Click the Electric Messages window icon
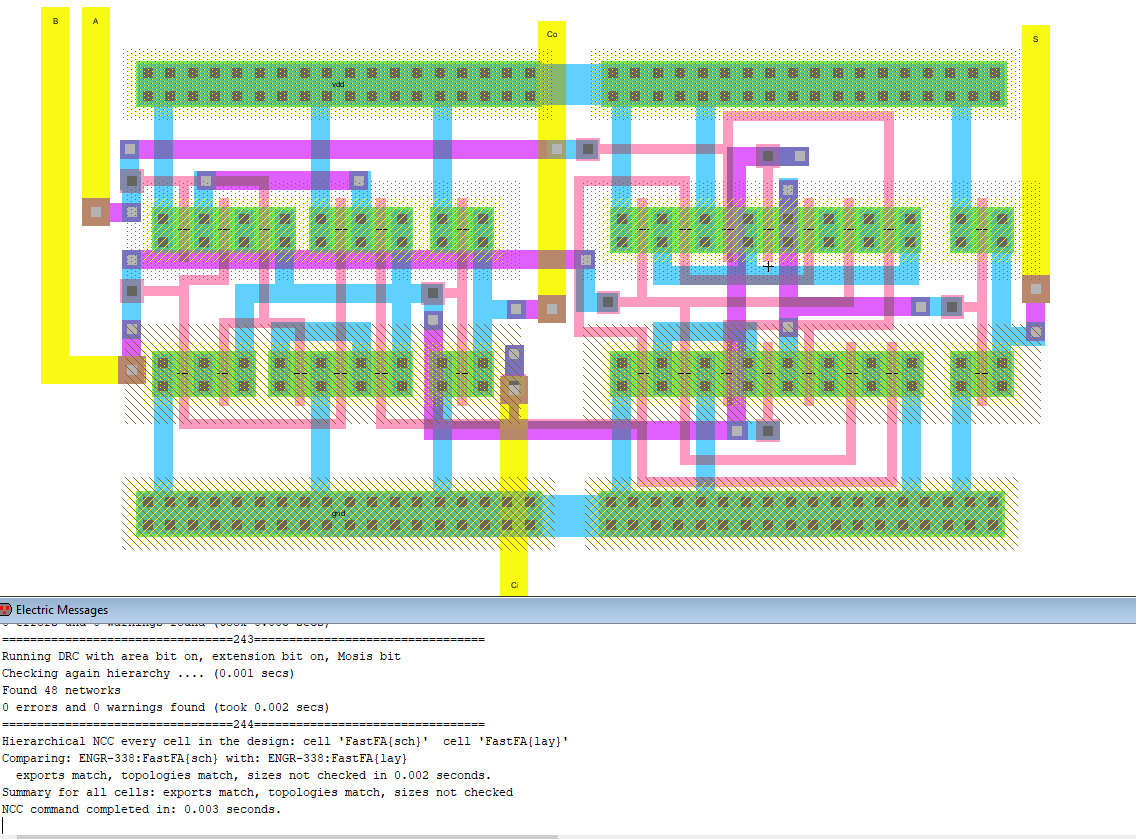The width and height of the screenshot is (1136, 839). (6, 610)
